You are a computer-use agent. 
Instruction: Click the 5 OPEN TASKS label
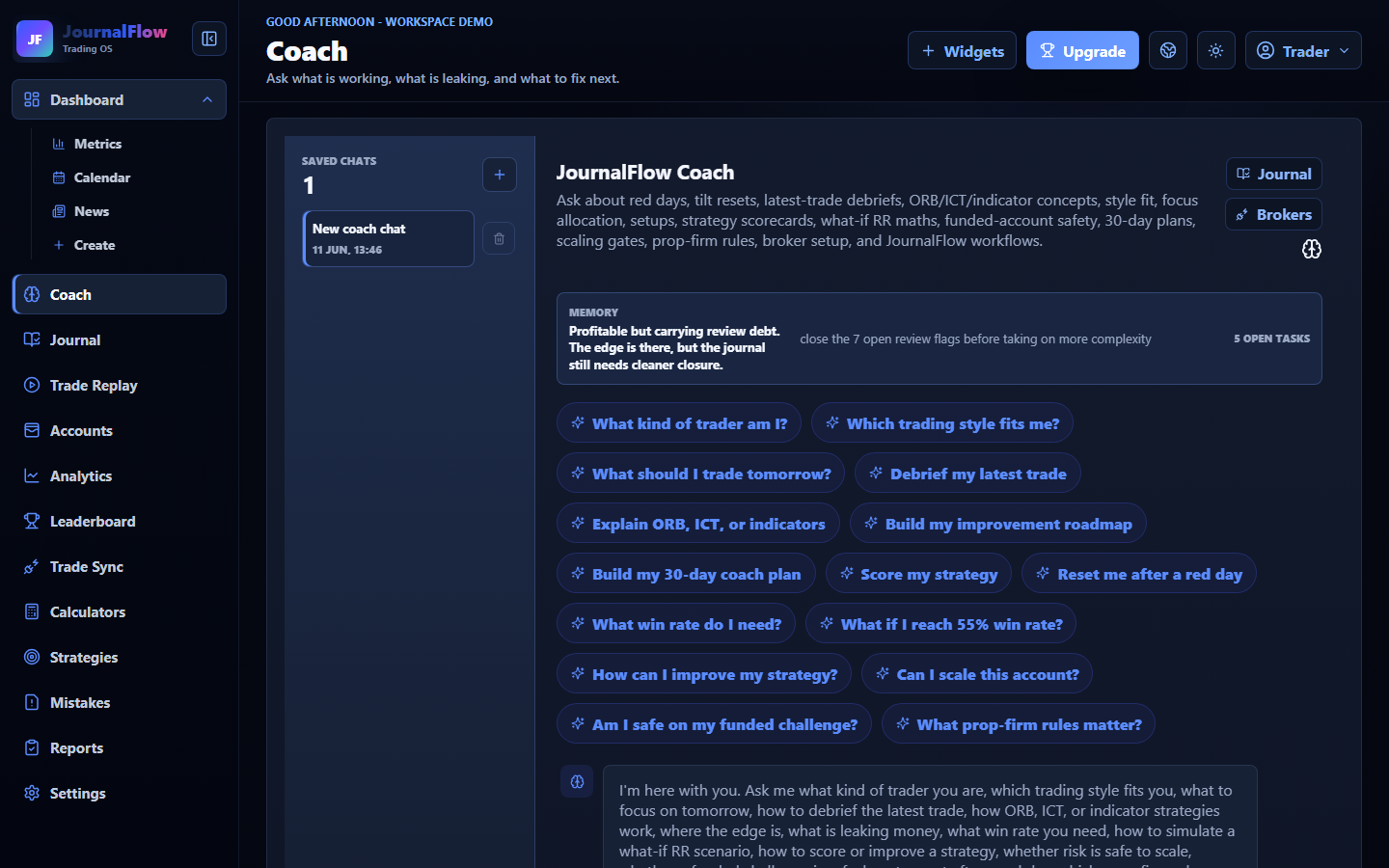pyautogui.click(x=1271, y=339)
